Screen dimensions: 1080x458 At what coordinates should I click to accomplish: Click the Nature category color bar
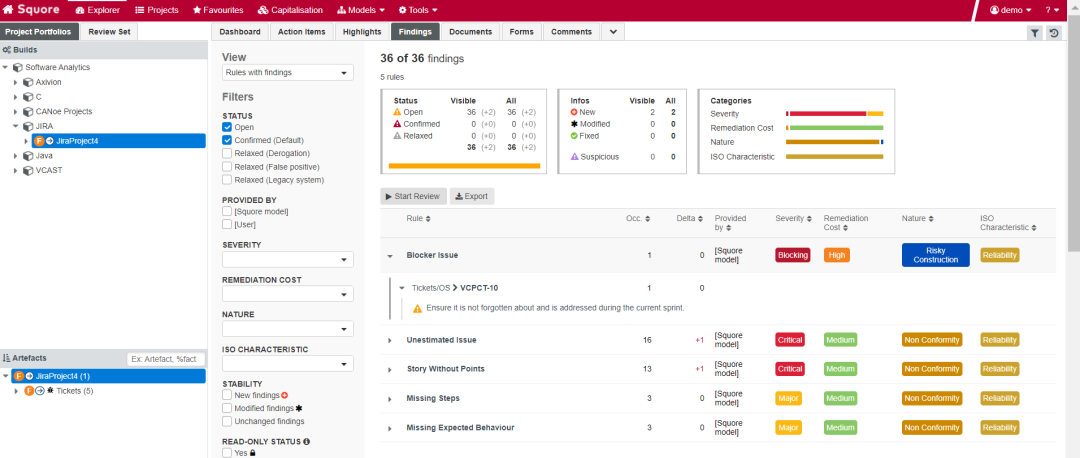tap(834, 142)
